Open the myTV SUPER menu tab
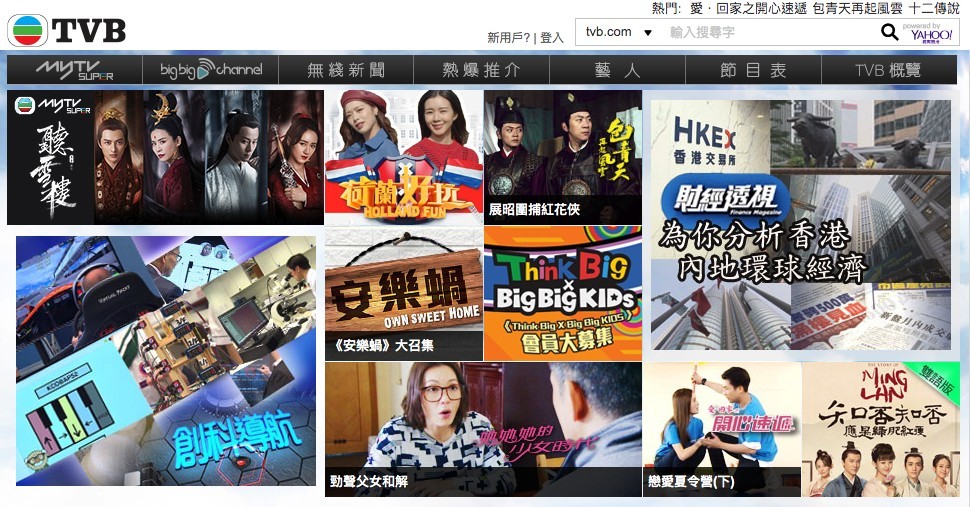The height and width of the screenshot is (507, 970). [x=75, y=70]
